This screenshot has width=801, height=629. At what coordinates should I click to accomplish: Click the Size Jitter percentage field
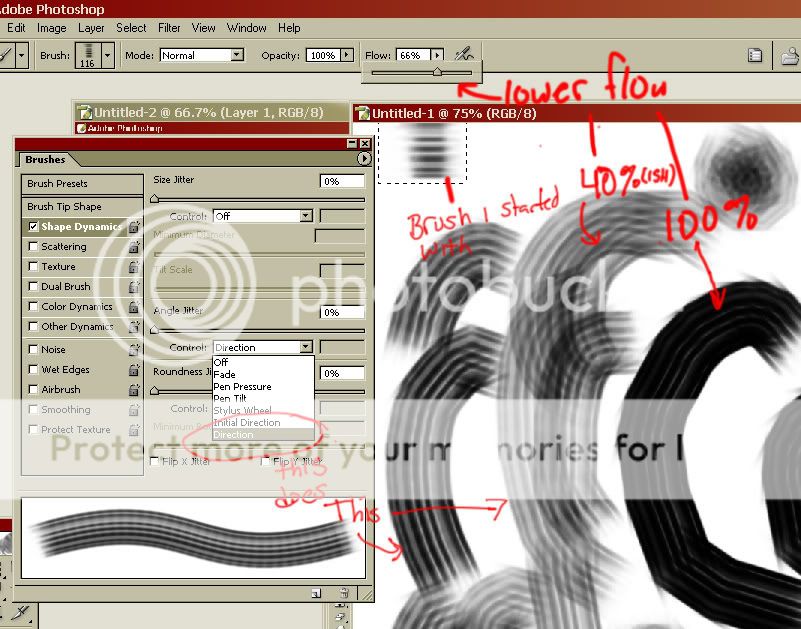(x=342, y=181)
